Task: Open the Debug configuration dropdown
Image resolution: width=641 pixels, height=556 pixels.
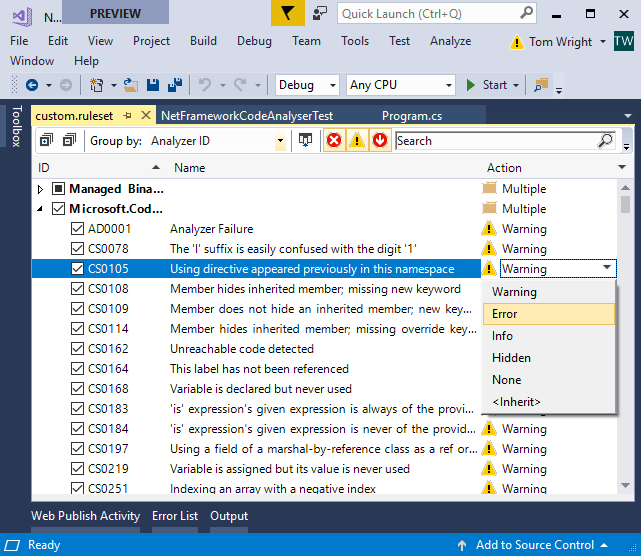Action: pos(333,85)
